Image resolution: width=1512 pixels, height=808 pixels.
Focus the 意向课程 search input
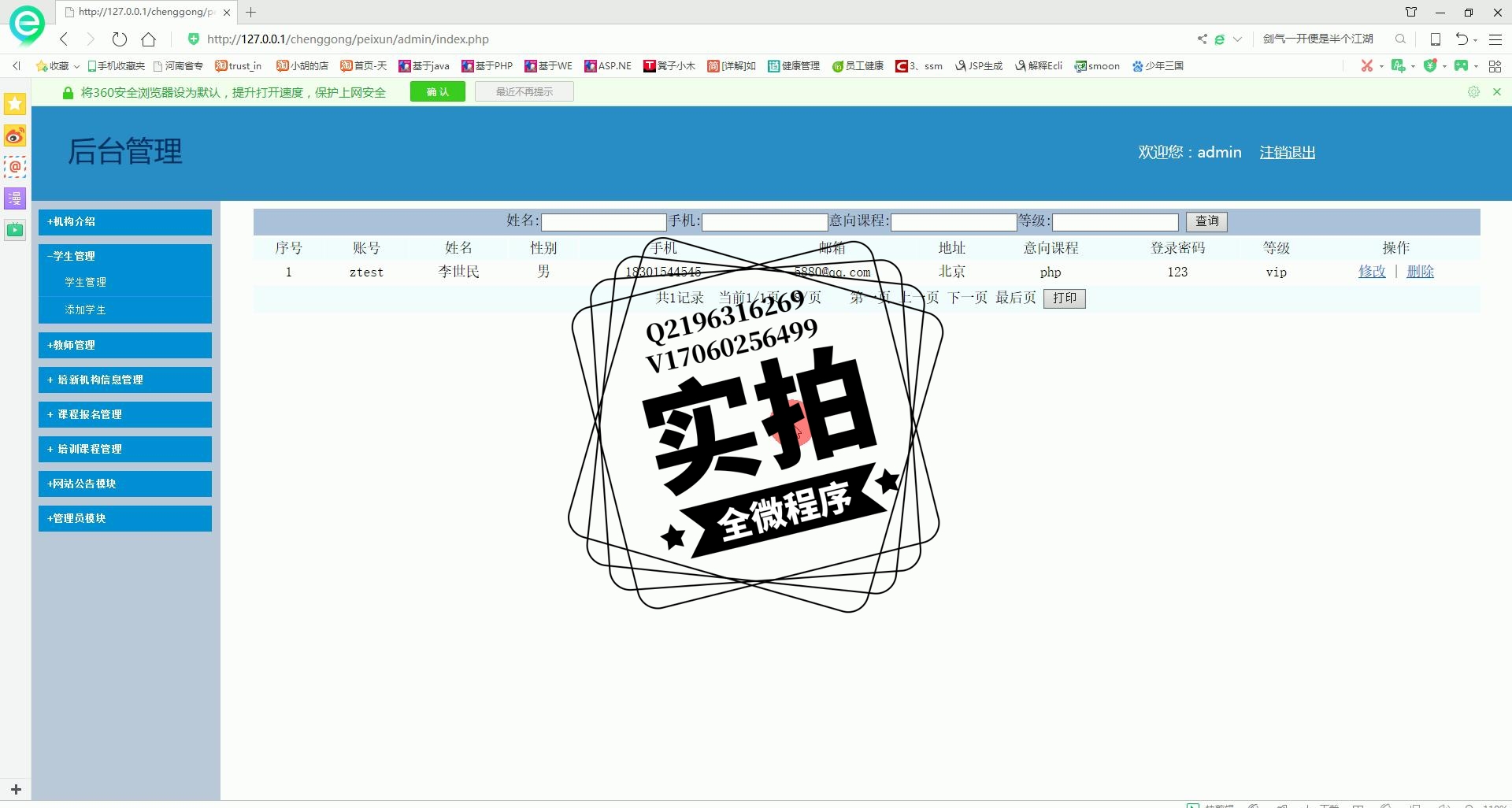pyautogui.click(x=954, y=222)
